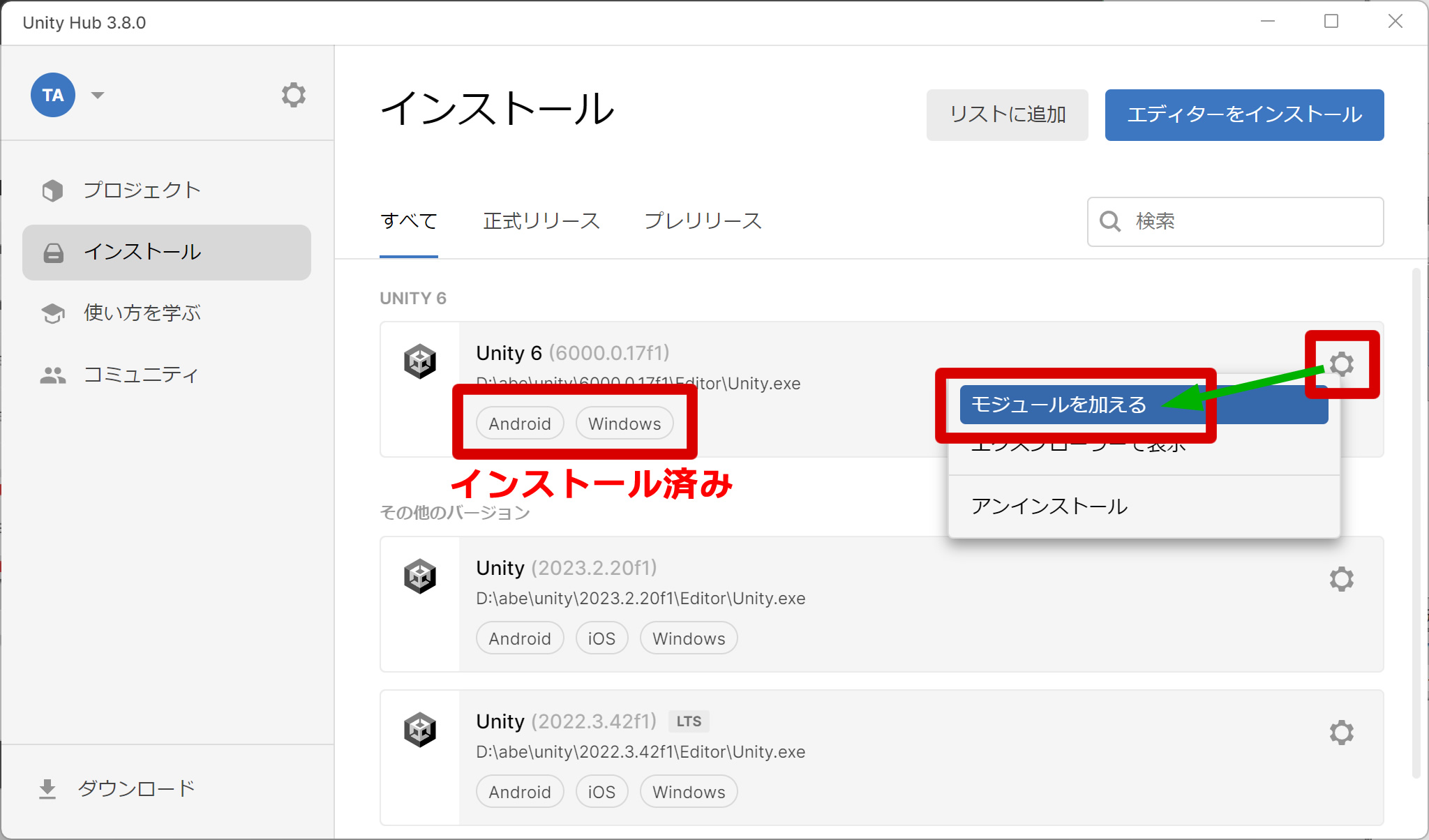1429x840 pixels.
Task: Minimize the Unity Hub window
Action: (1268, 22)
